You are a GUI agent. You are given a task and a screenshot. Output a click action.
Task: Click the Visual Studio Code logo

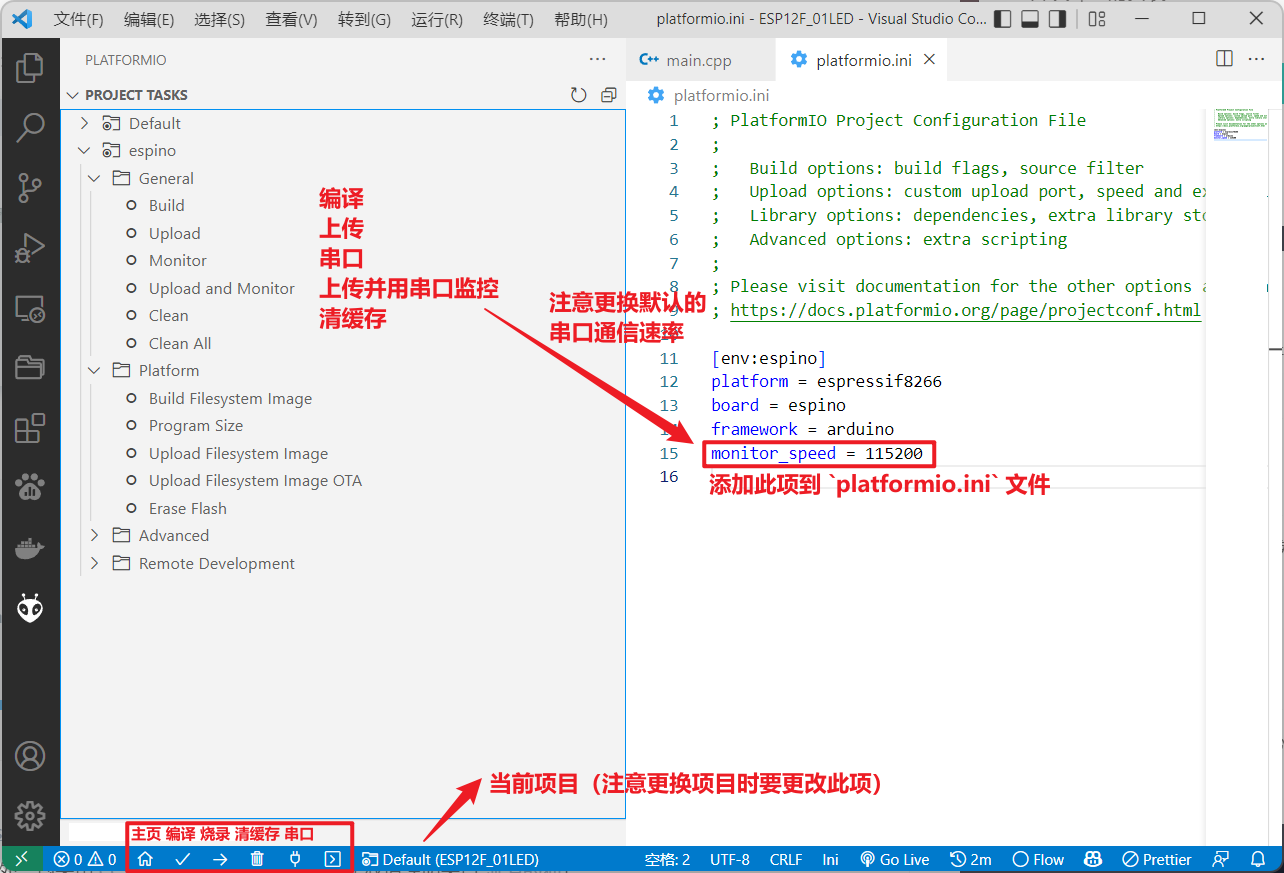[21, 19]
